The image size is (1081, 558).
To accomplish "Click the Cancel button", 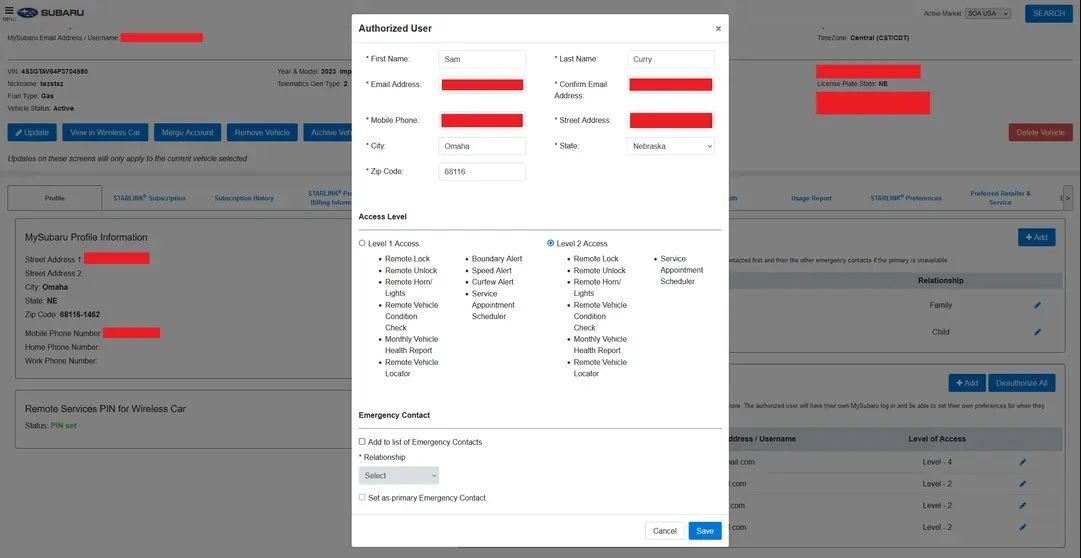I will tap(665, 531).
